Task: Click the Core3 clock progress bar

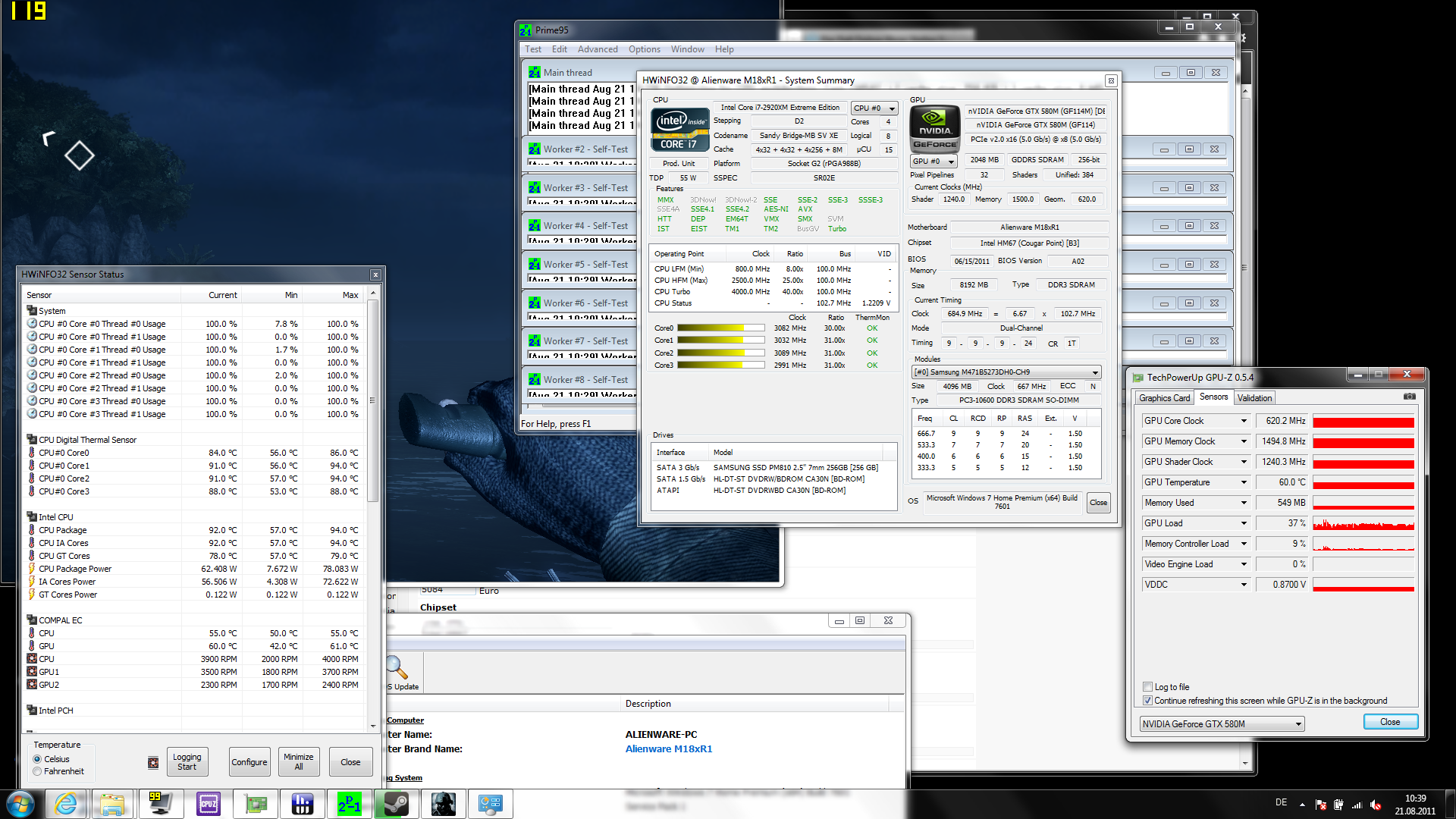Action: (x=720, y=366)
